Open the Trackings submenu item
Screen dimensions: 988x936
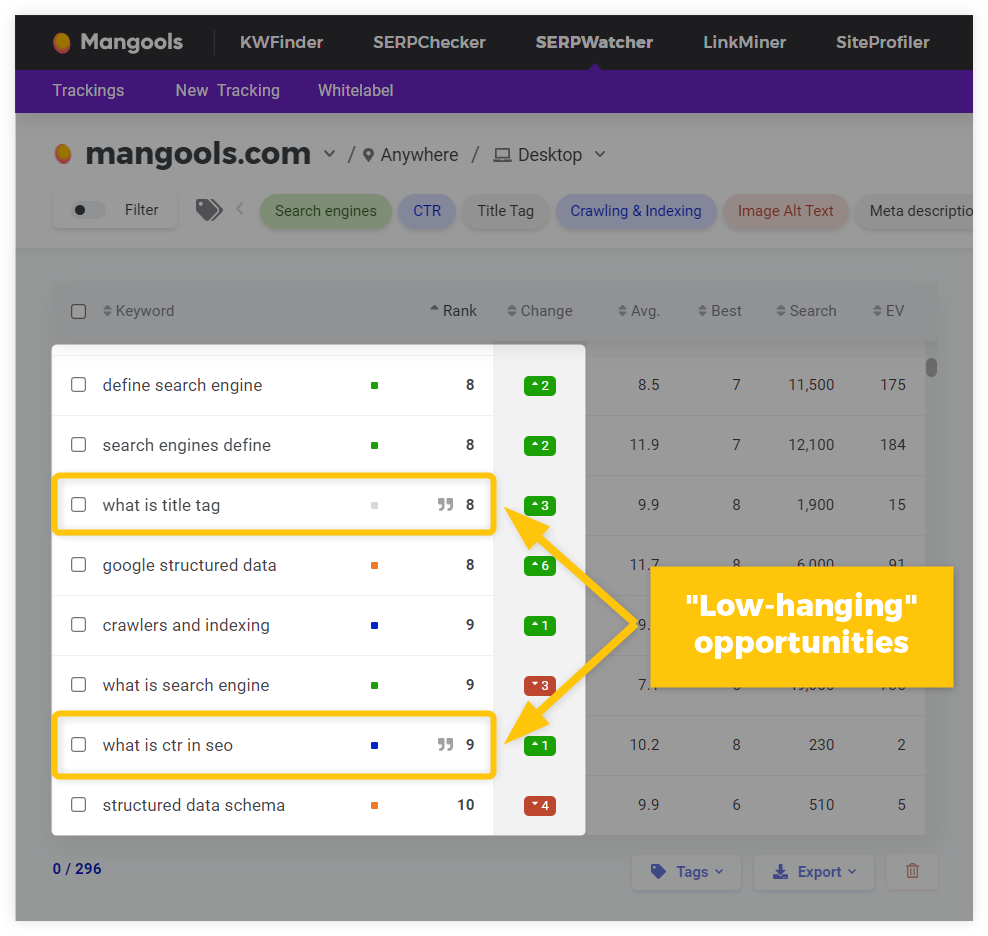tap(88, 91)
